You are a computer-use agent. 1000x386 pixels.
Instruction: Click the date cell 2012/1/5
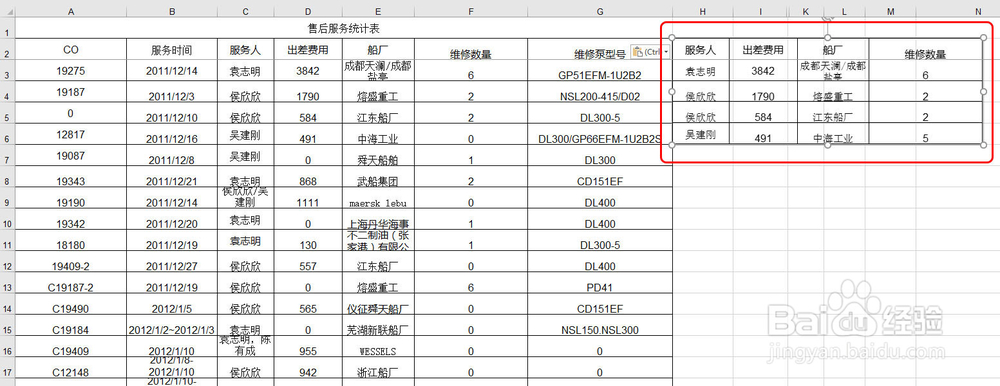[172, 305]
